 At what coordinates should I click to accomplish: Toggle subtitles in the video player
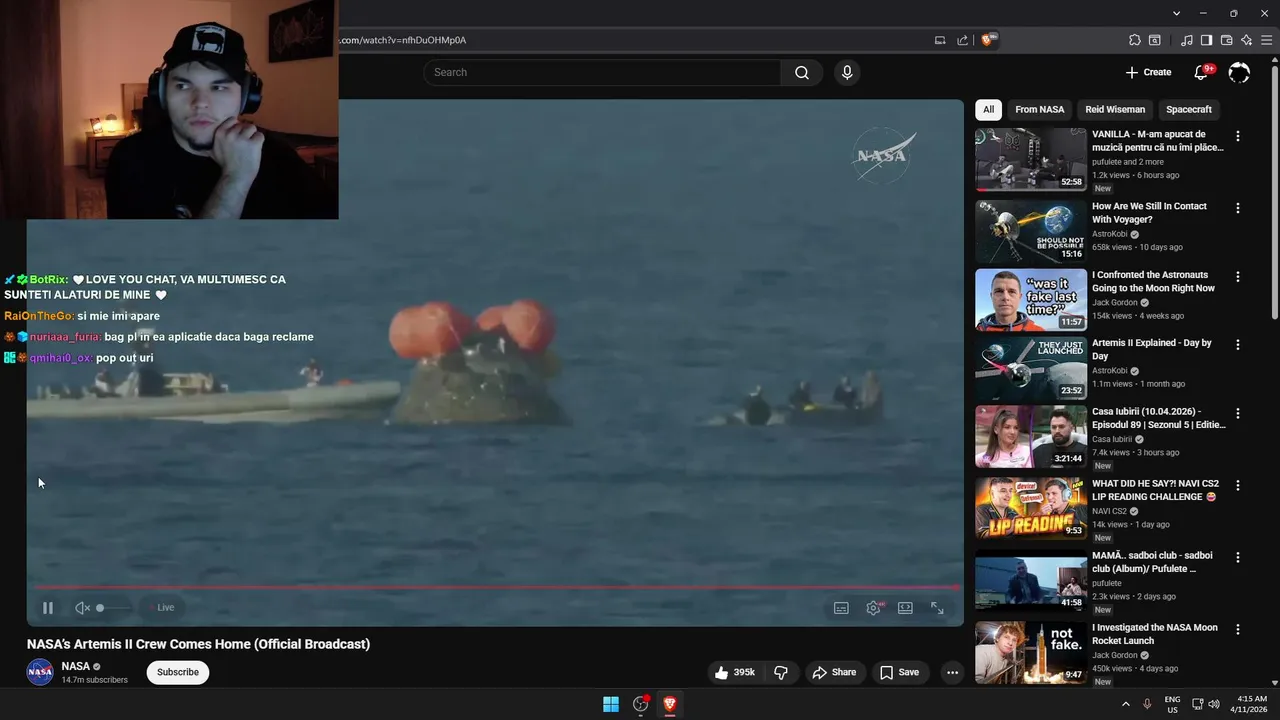coord(841,608)
